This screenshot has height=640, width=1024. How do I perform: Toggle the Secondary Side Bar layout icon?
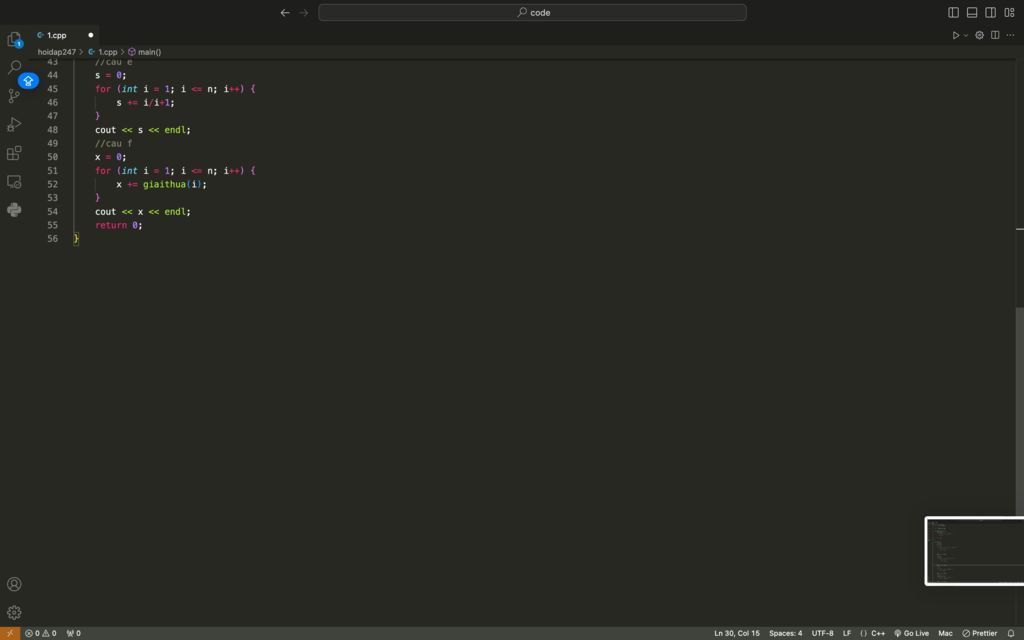[x=991, y=12]
